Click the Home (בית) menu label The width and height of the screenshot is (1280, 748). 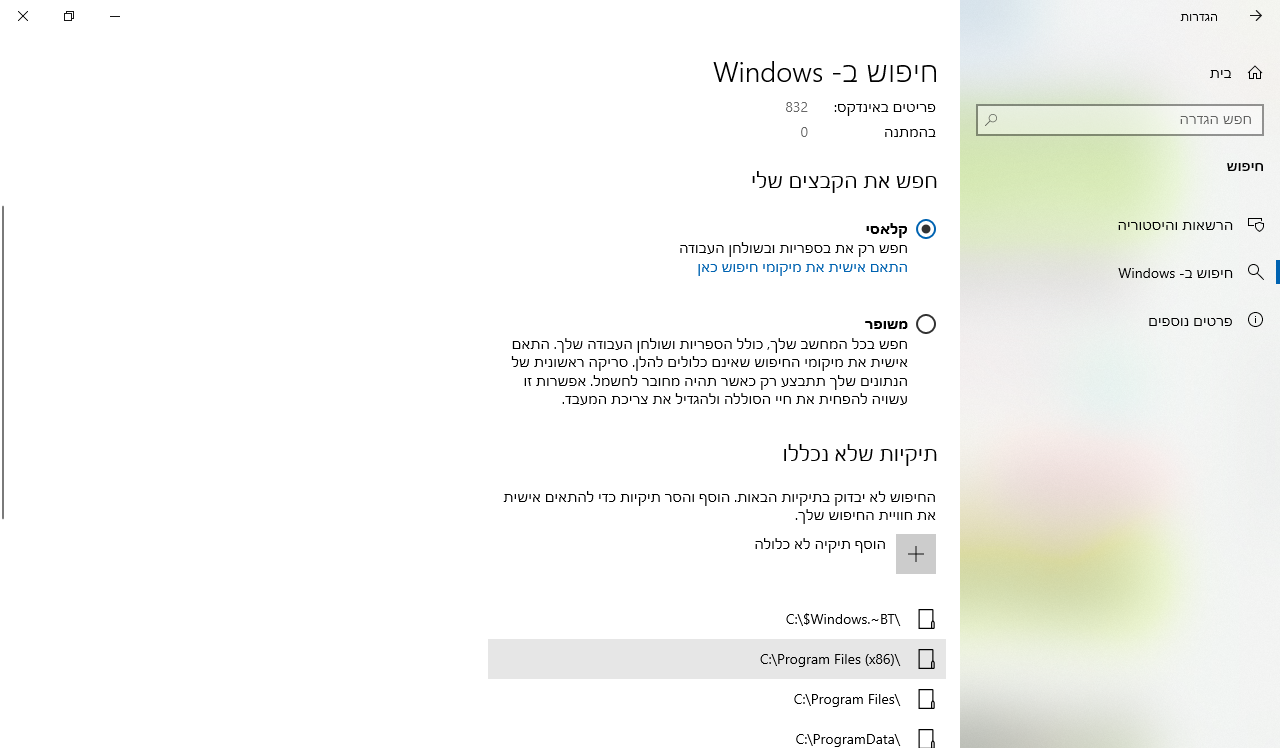coord(1220,73)
